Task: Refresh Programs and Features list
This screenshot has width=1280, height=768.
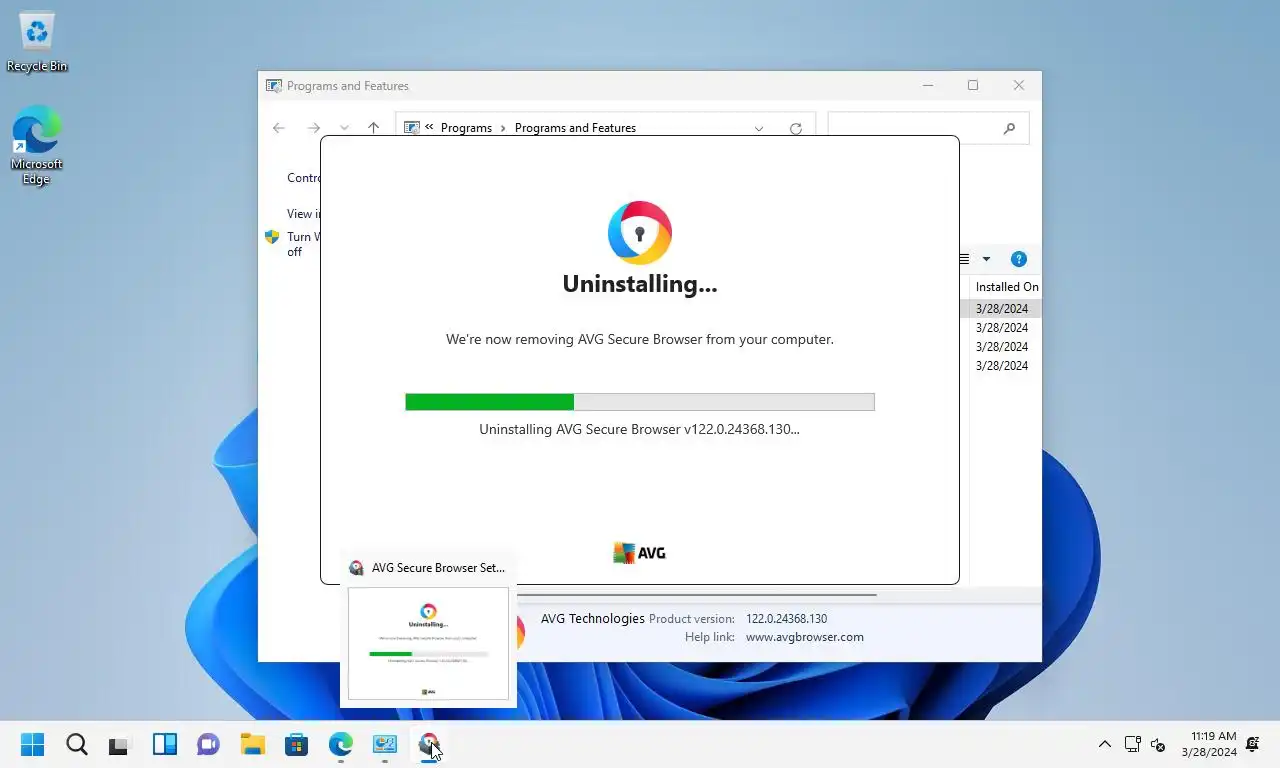Action: click(x=796, y=128)
